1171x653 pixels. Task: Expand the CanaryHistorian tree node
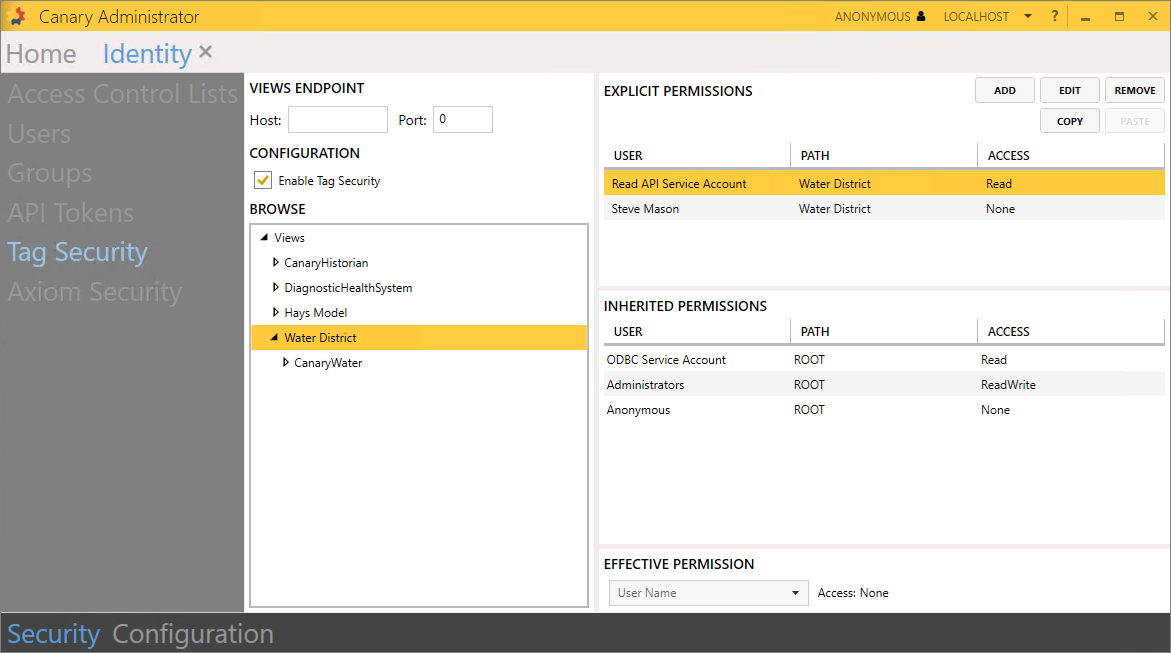[276, 263]
